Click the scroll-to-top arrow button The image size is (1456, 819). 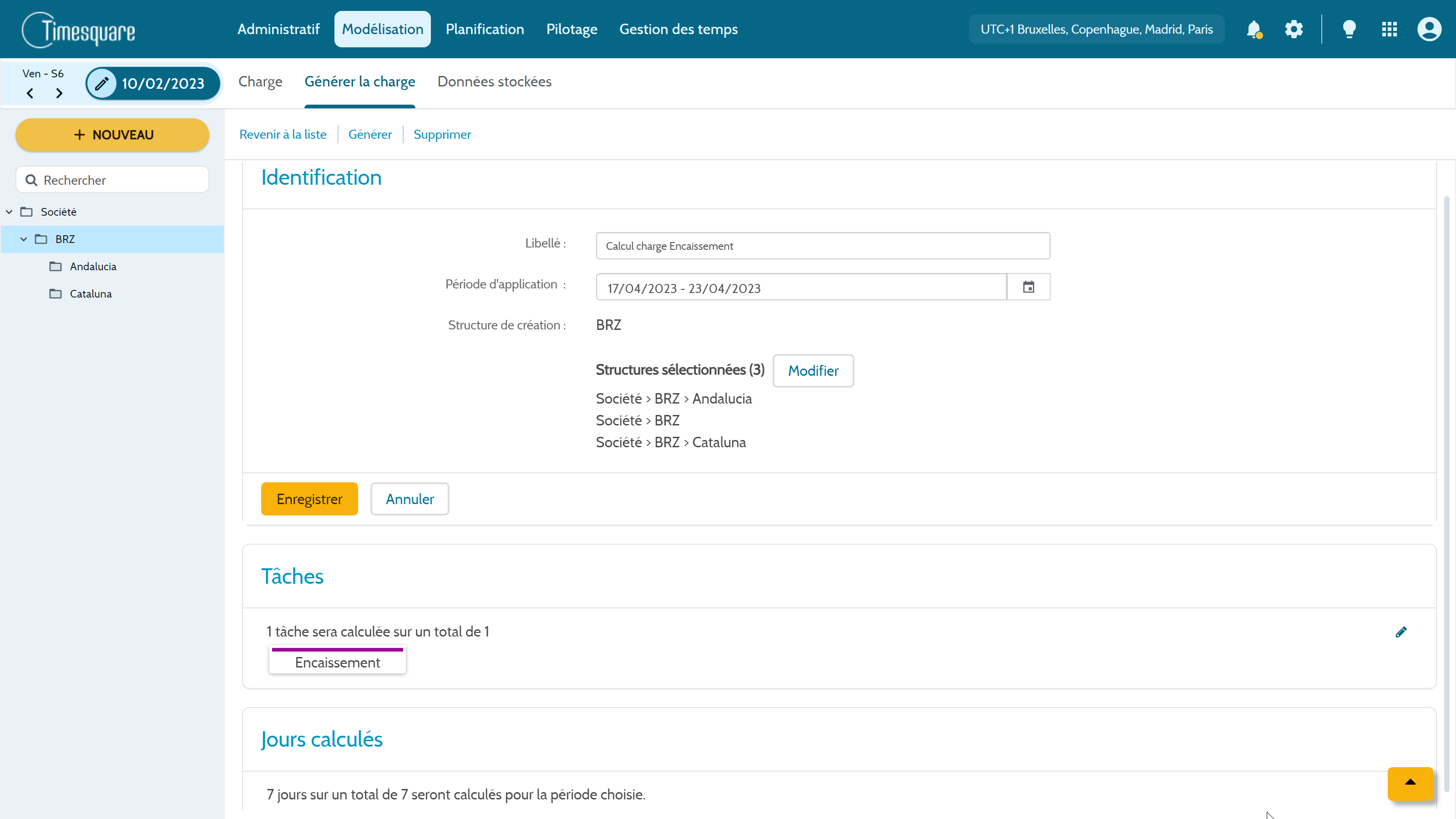1410,784
